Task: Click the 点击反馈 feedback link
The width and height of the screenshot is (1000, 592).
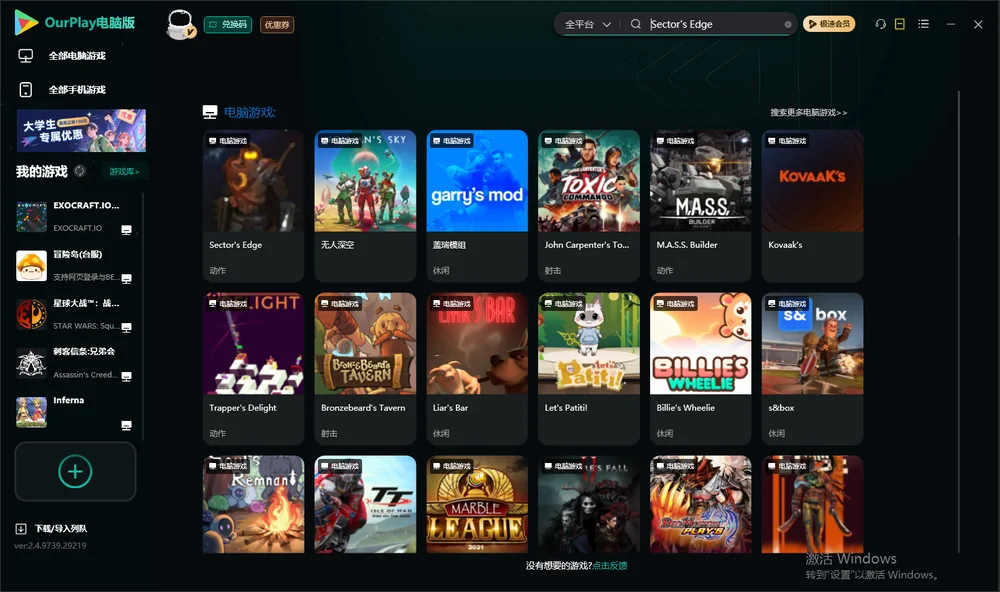Action: (x=610, y=566)
